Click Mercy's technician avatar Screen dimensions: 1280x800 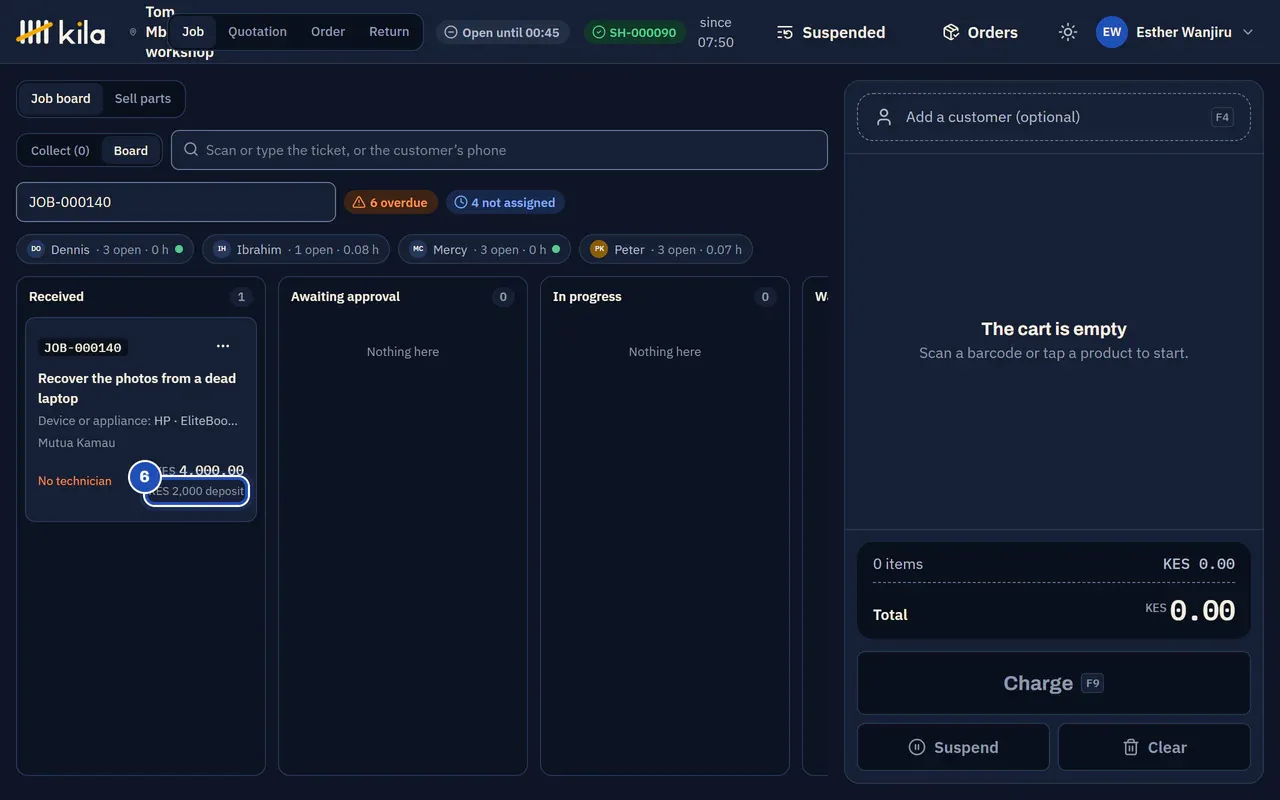[x=418, y=249]
